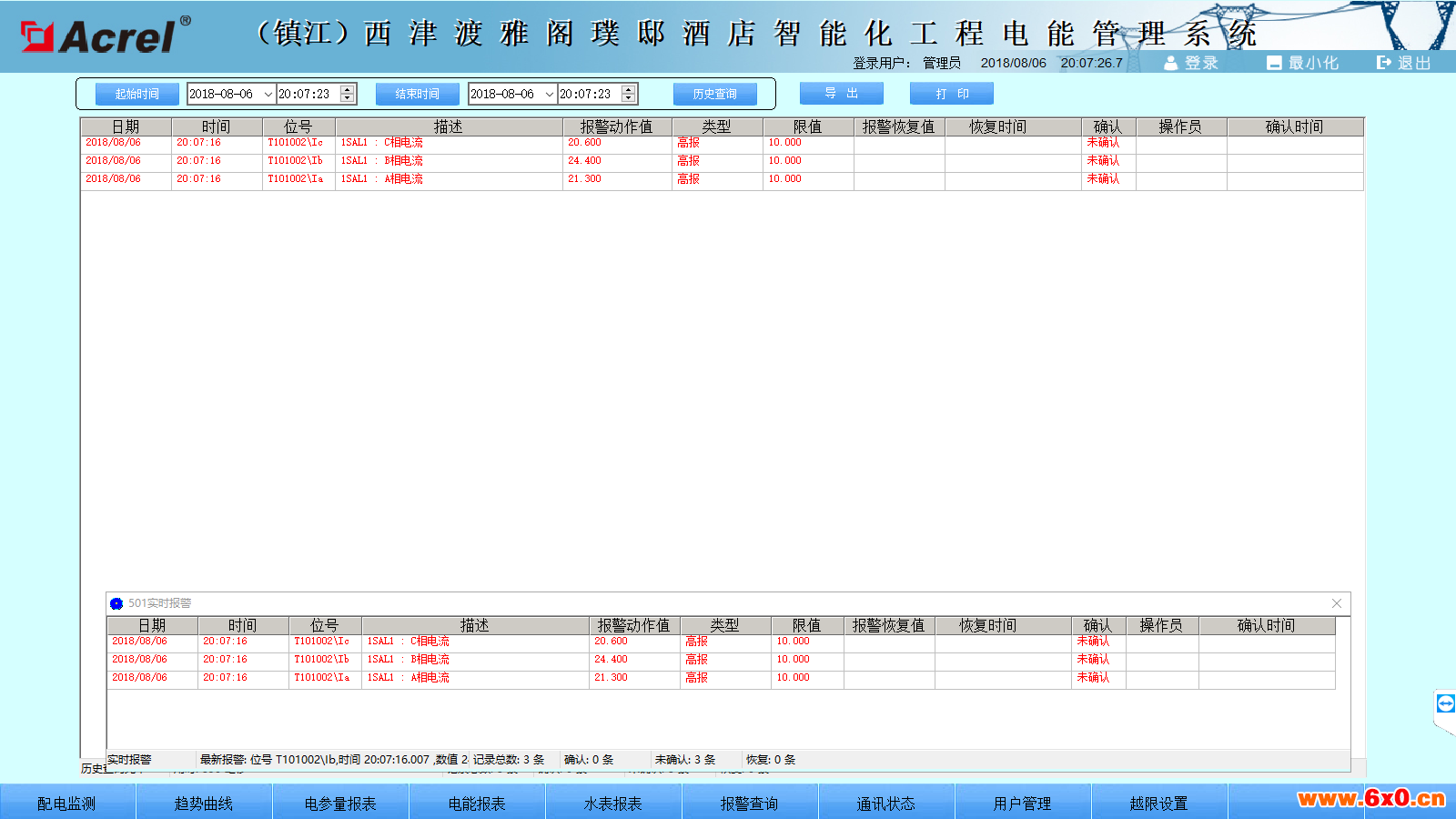Open the 越限设置 tab
This screenshot has width=1456, height=819.
click(1158, 804)
